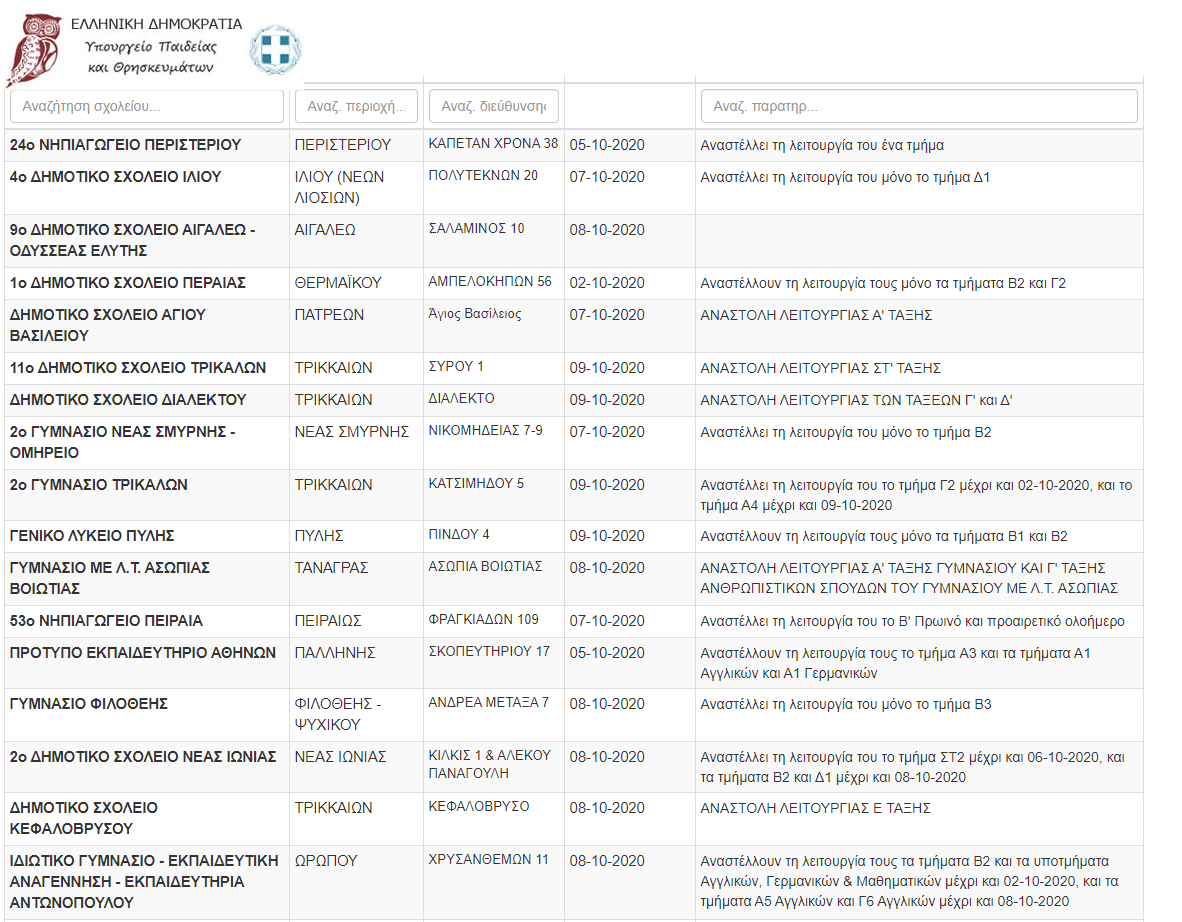This screenshot has height=922, width=1182.
Task: Click address ΠΙΝΔΟΥ 4
Action: tap(459, 535)
